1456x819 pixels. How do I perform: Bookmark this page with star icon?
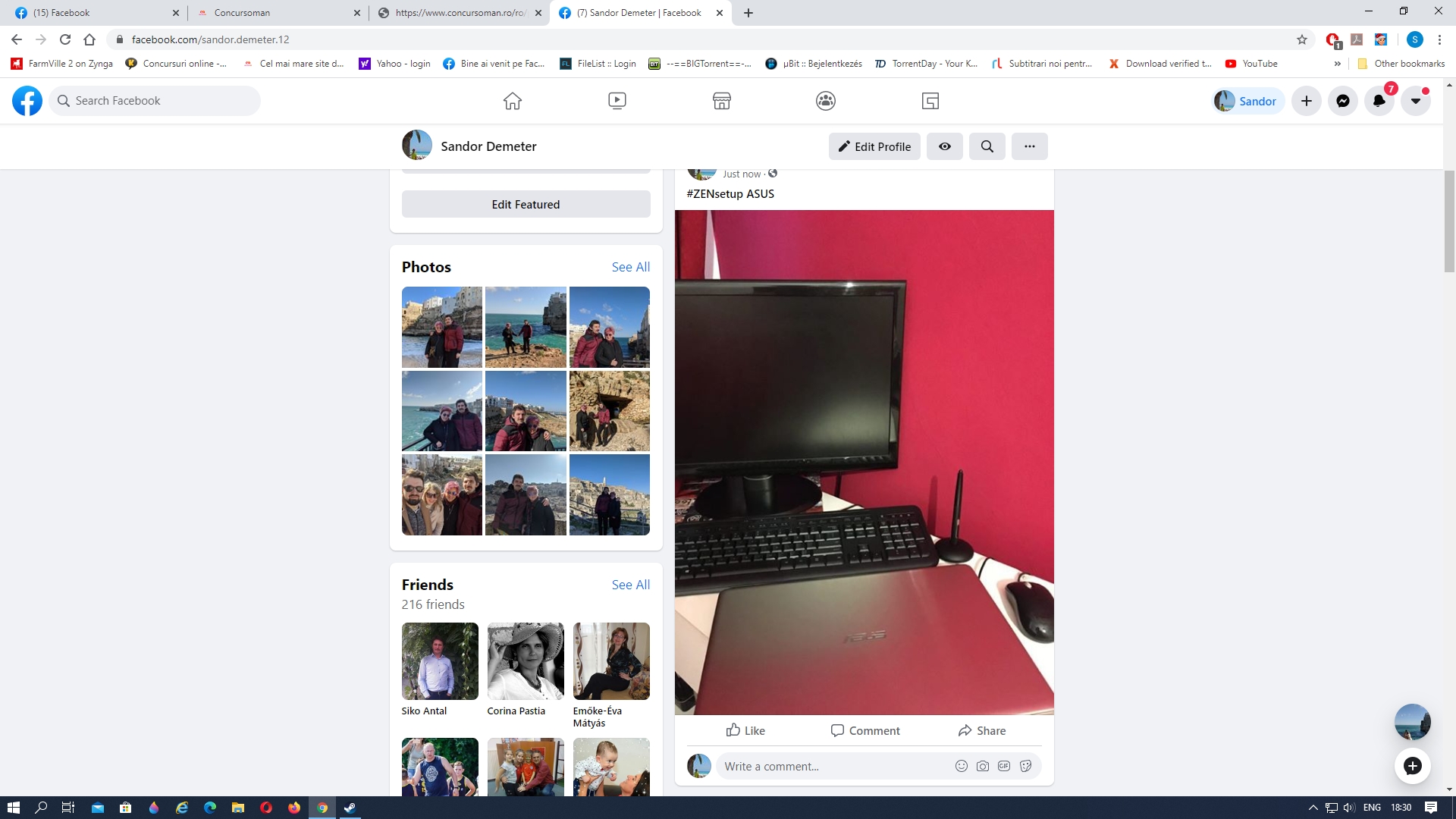click(x=1301, y=39)
